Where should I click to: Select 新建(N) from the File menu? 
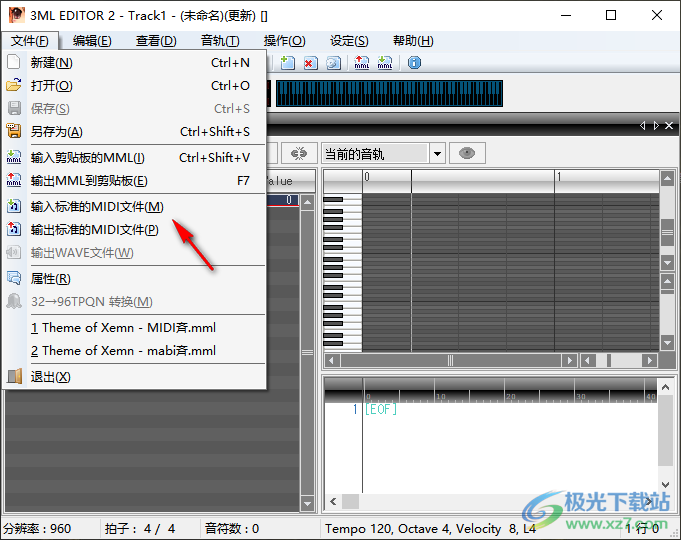pos(135,63)
